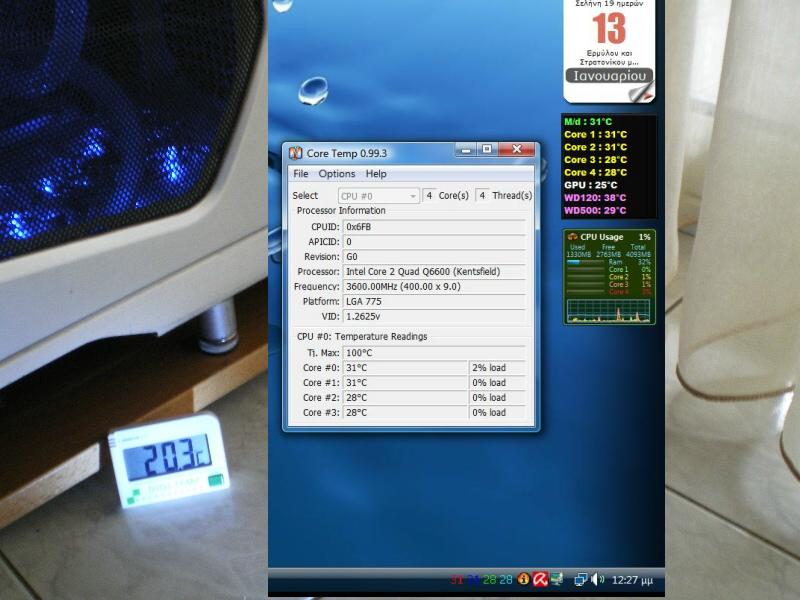Click the VID value 1.2625v
This screenshot has width=800, height=600.
434,316
